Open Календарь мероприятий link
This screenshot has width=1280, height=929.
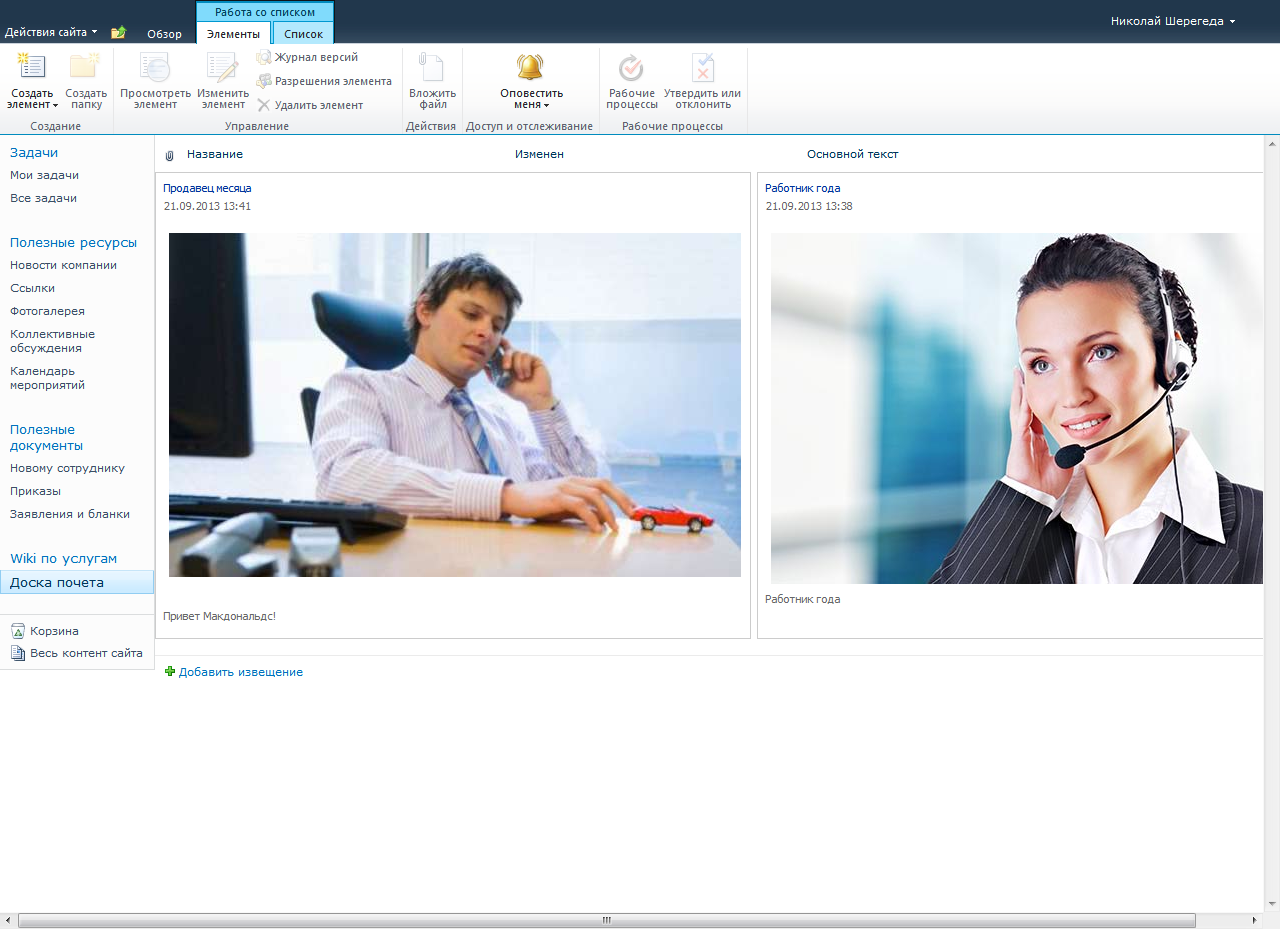point(47,378)
